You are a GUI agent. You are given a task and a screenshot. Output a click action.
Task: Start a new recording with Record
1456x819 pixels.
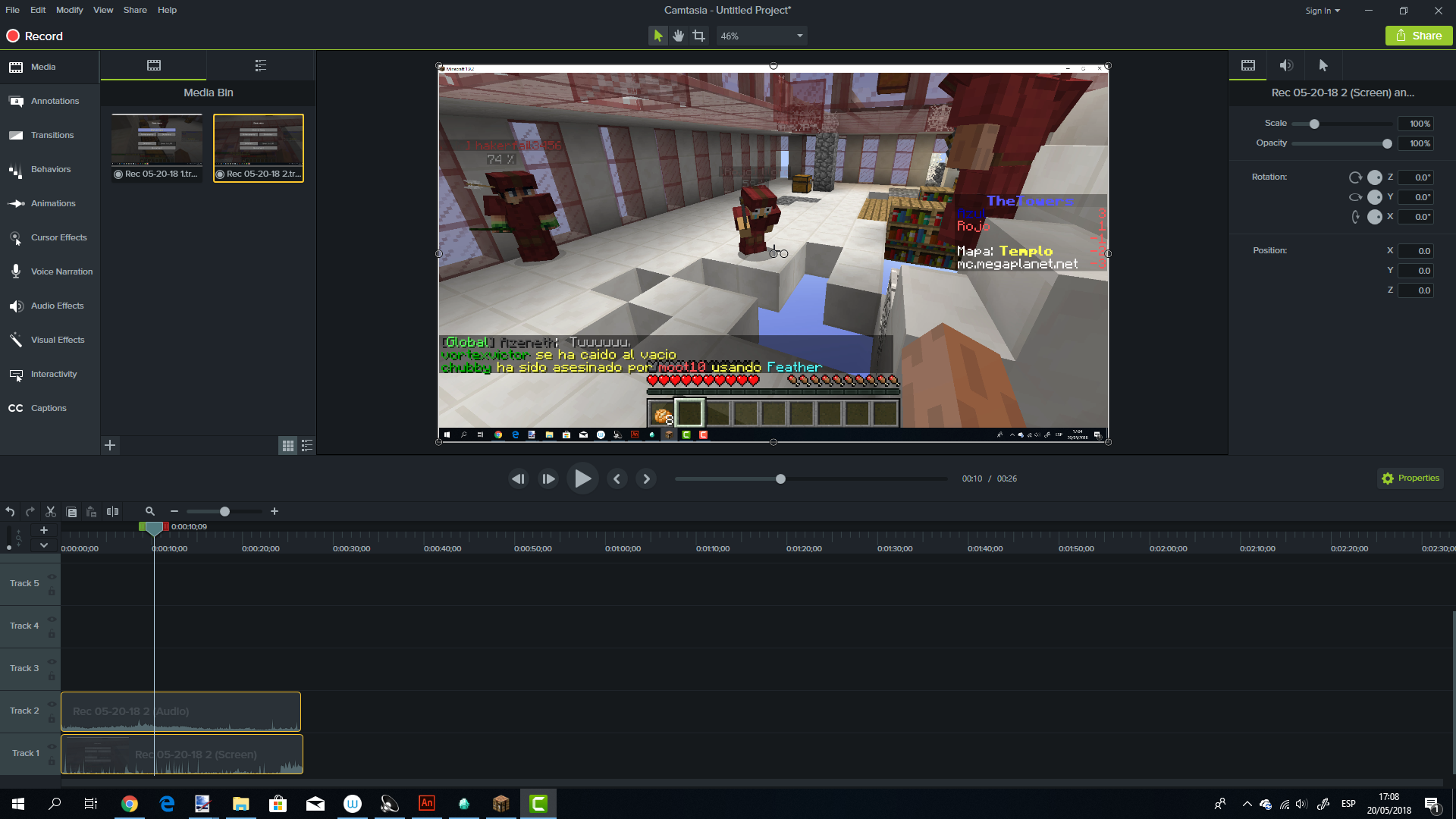point(35,36)
